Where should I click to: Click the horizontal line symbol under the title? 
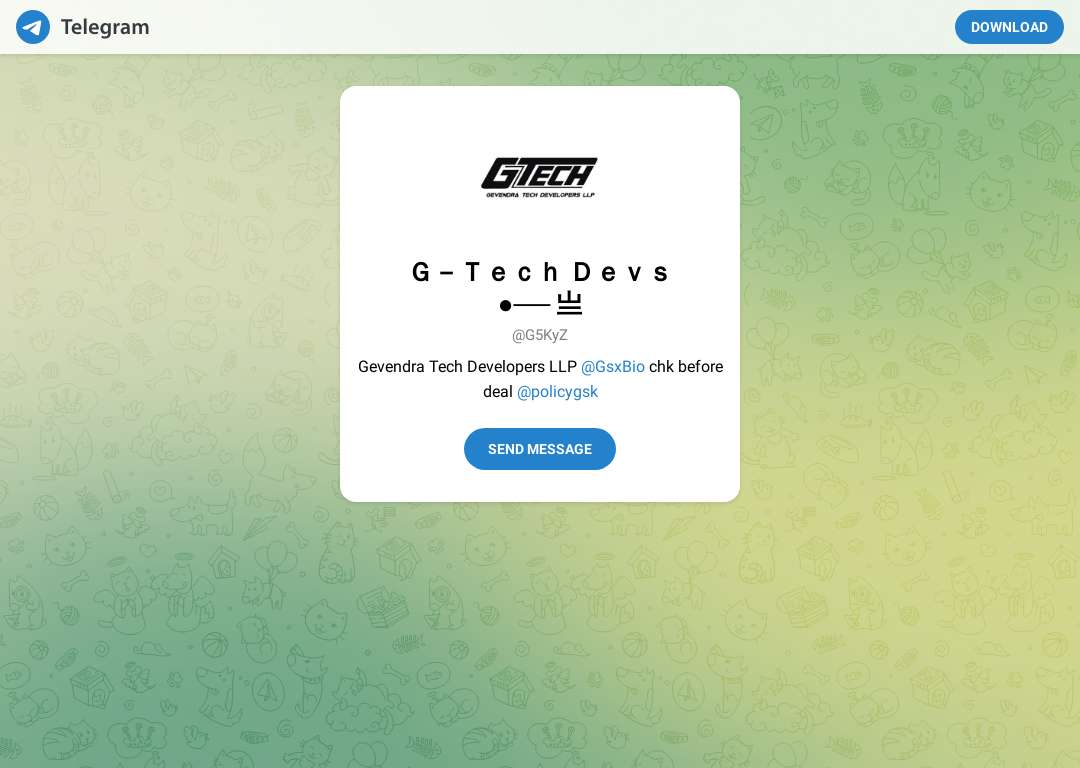click(x=532, y=305)
